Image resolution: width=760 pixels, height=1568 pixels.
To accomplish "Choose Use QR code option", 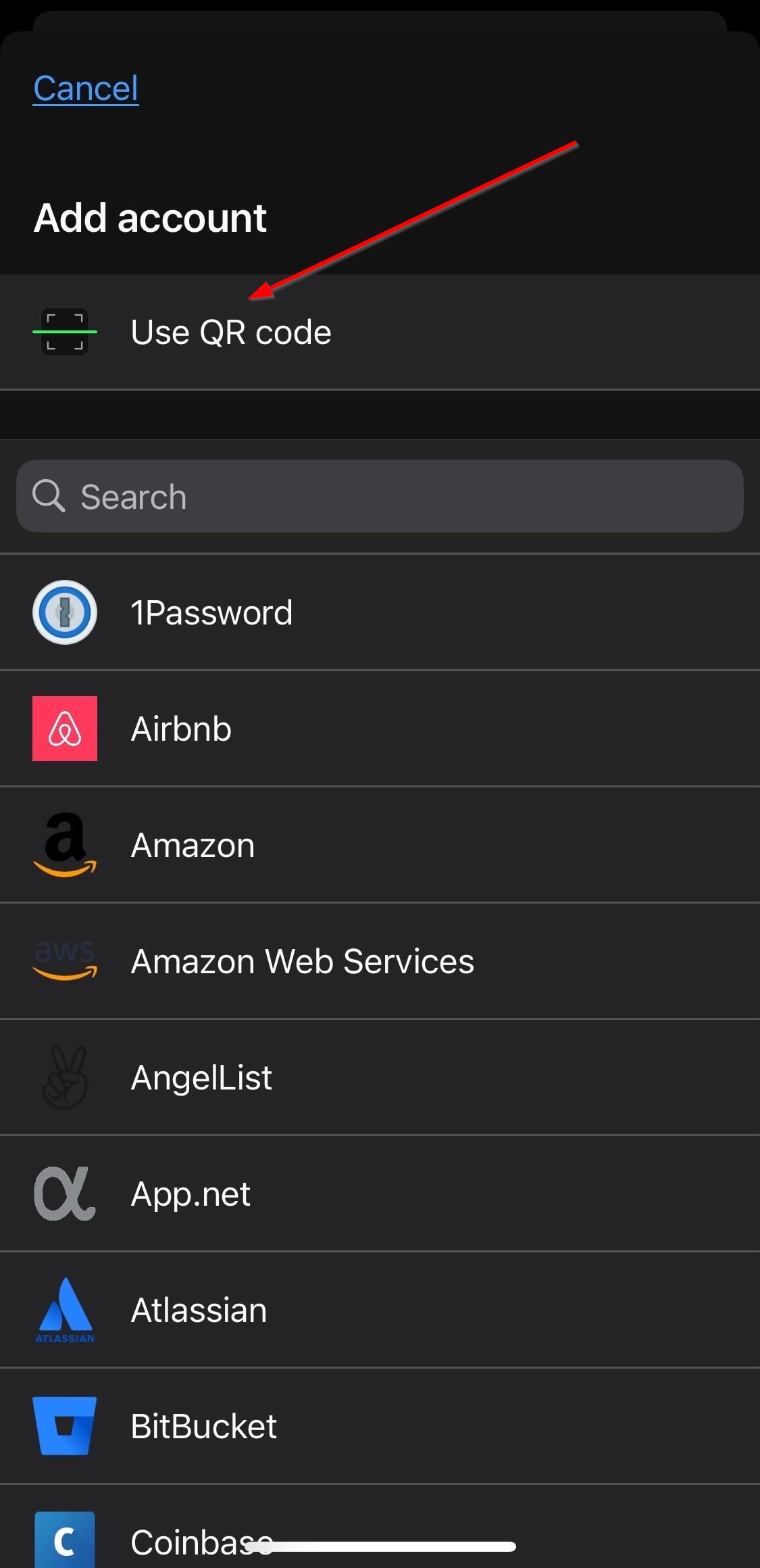I will click(380, 332).
